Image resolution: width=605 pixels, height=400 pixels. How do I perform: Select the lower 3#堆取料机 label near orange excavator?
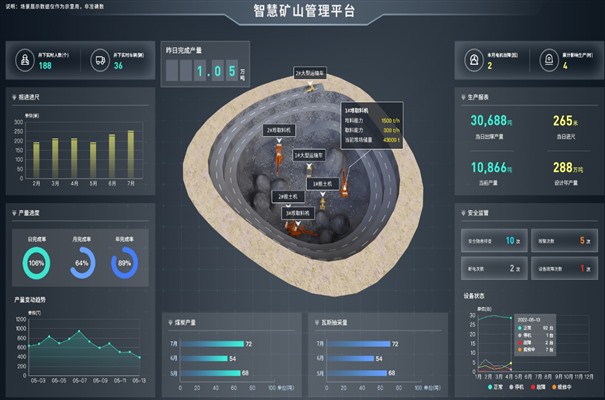point(298,213)
